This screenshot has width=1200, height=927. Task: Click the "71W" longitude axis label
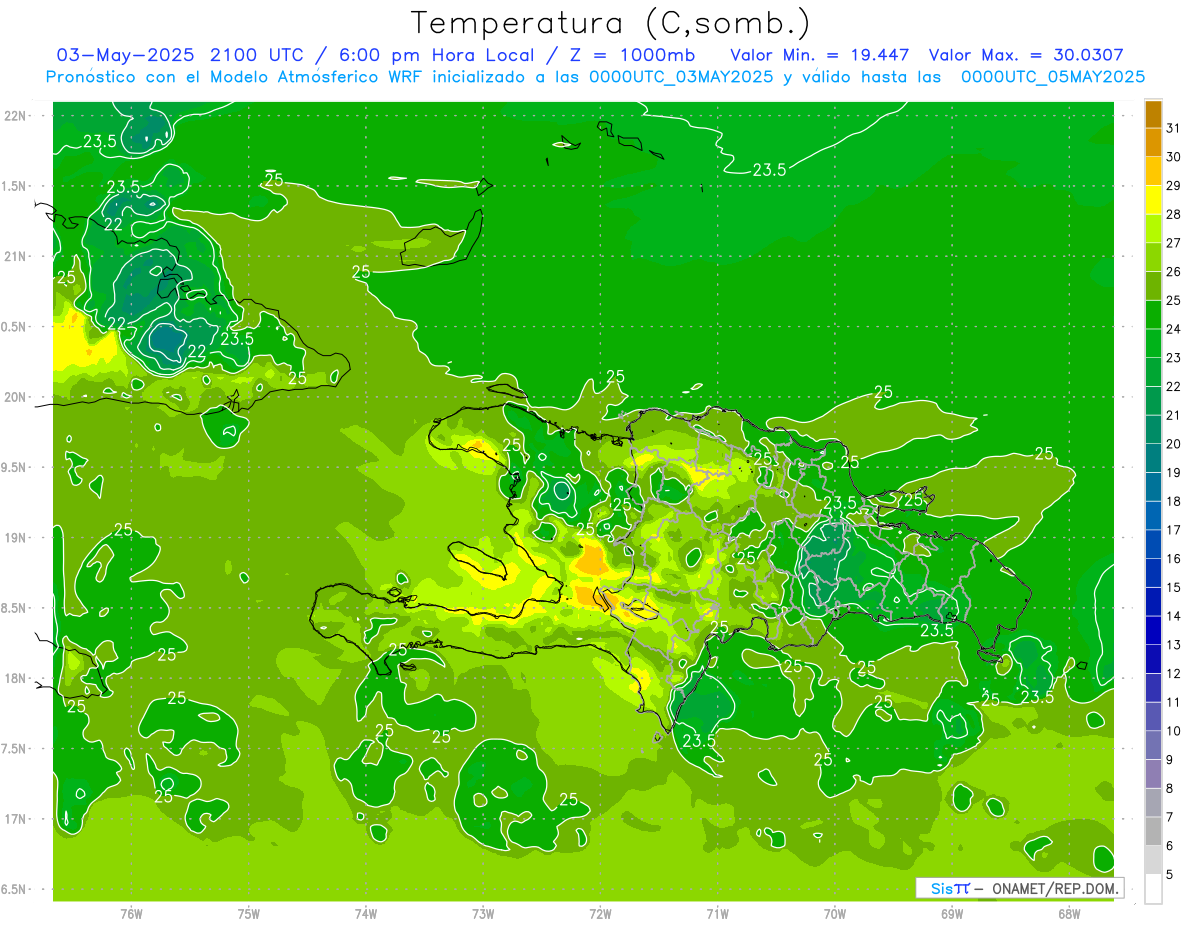pyautogui.click(x=717, y=914)
